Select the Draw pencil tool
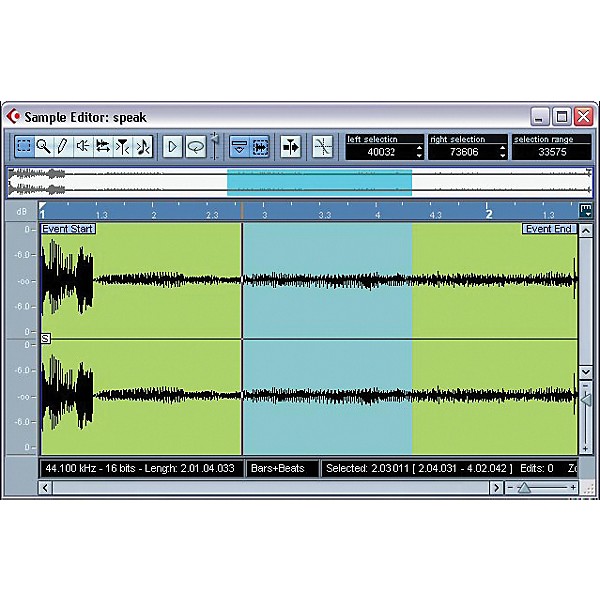The height and width of the screenshot is (600, 600). 63,147
